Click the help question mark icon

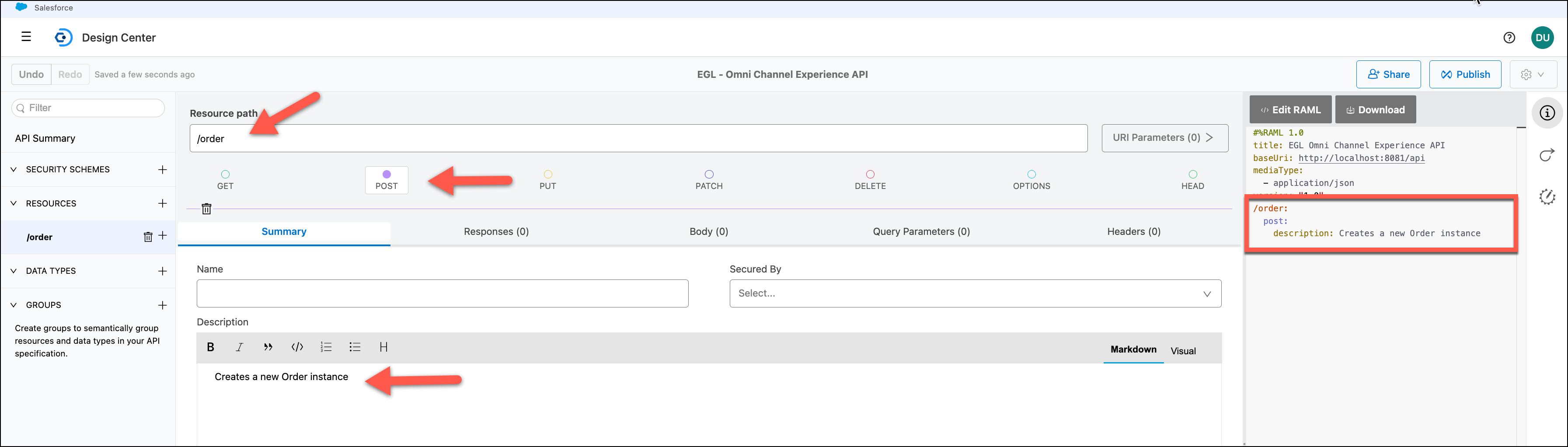[x=1509, y=38]
